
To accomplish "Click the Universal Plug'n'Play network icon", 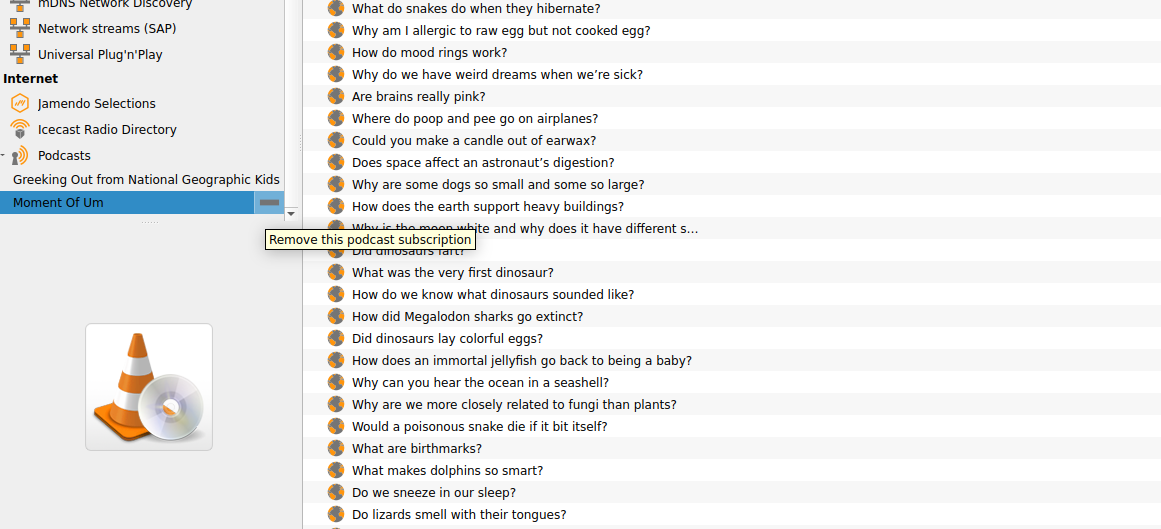I will click(20, 54).
